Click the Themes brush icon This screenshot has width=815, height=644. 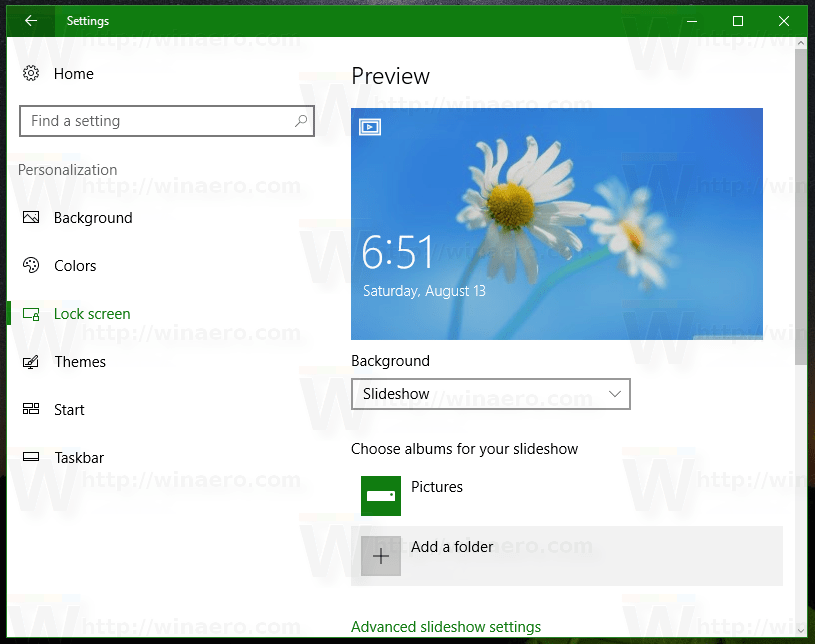pyautogui.click(x=31, y=362)
